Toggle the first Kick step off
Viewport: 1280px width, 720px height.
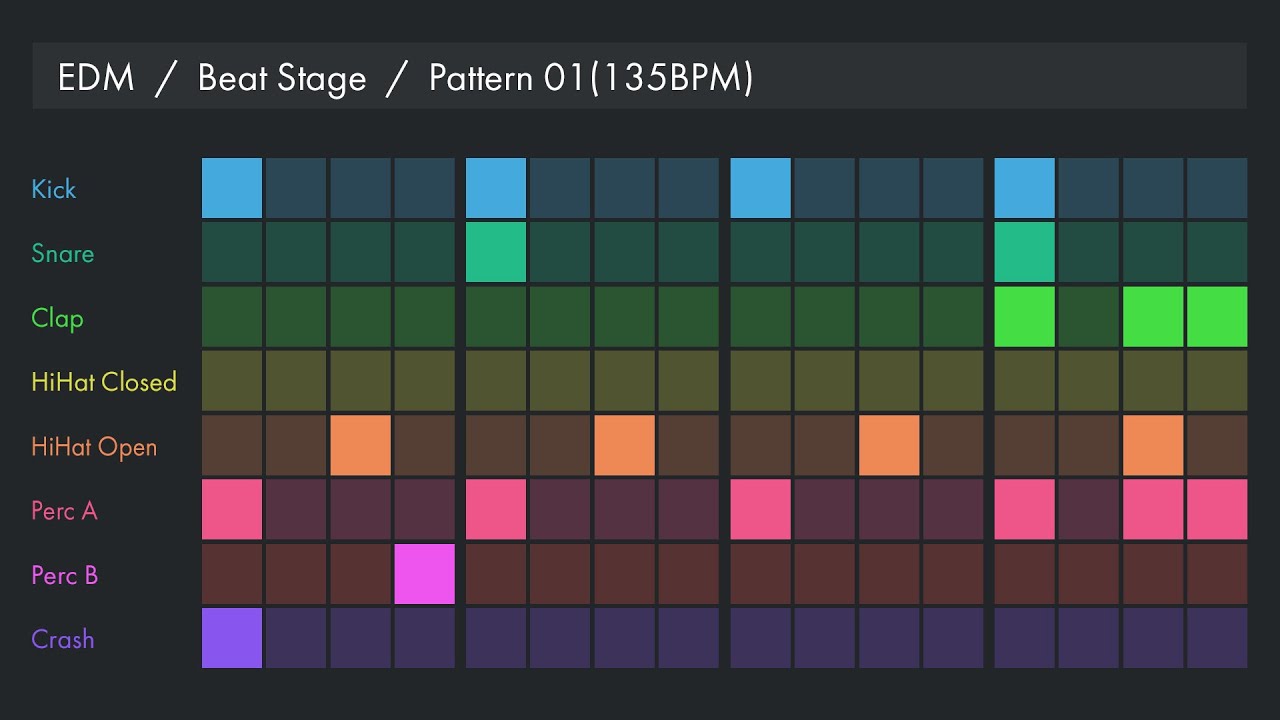pyautogui.click(x=232, y=188)
